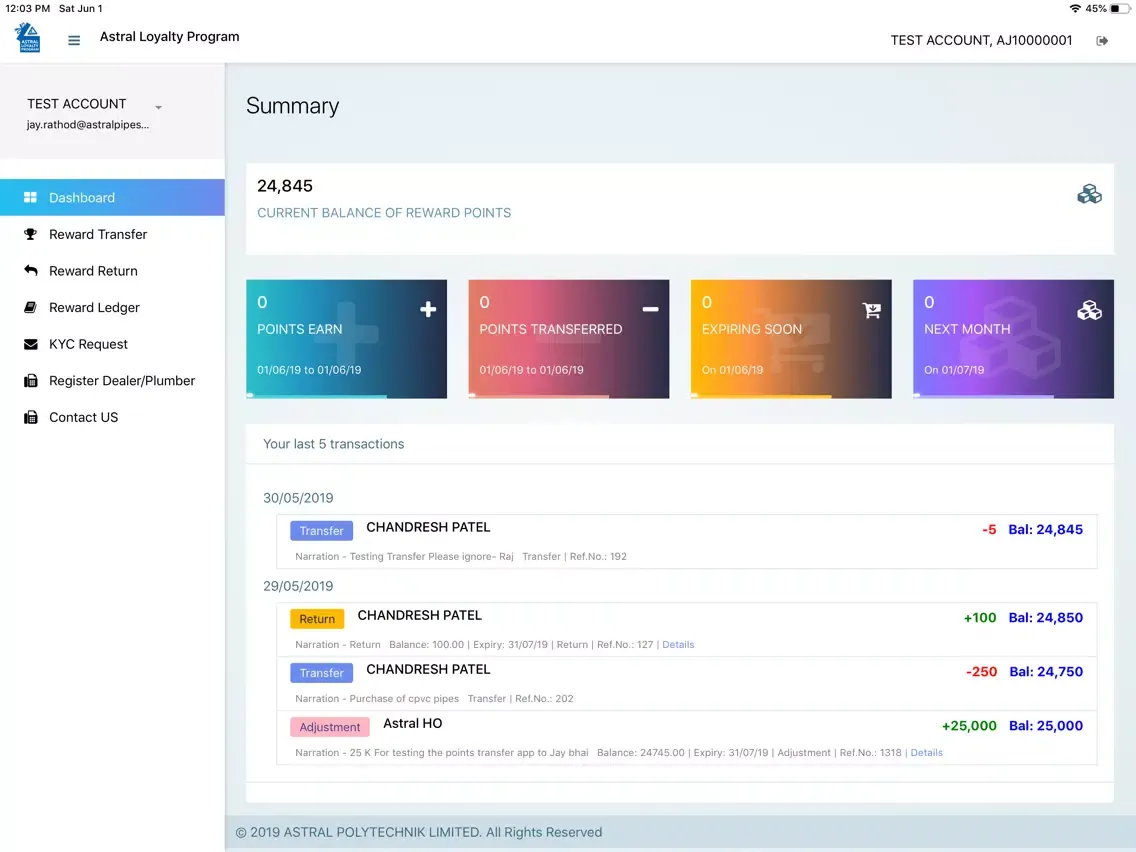Open Contact US in the sidebar
Viewport: 1136px width, 852px height.
click(x=112, y=417)
